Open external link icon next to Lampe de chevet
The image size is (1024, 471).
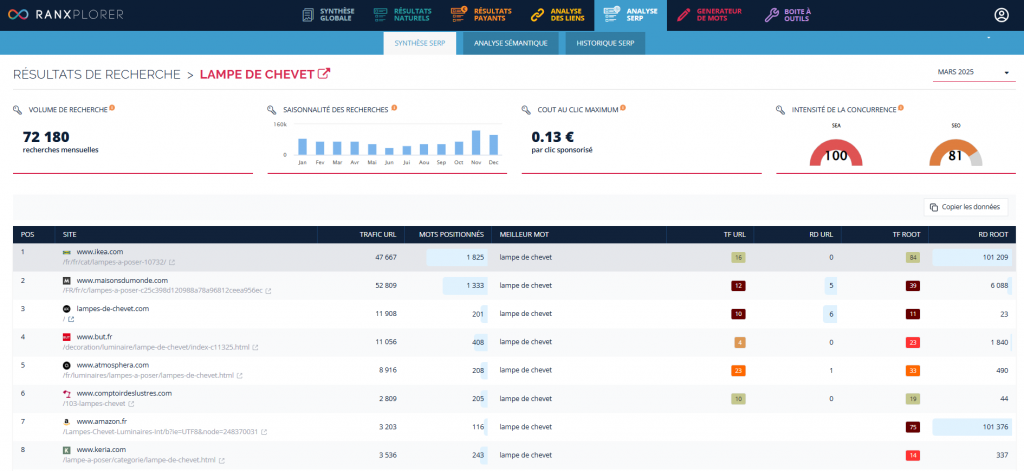pos(323,74)
